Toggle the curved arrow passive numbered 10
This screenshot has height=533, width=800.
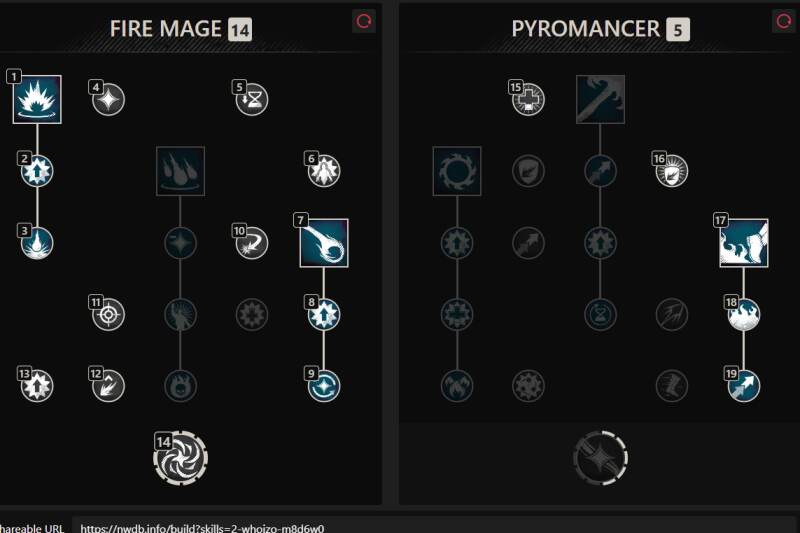click(x=252, y=243)
